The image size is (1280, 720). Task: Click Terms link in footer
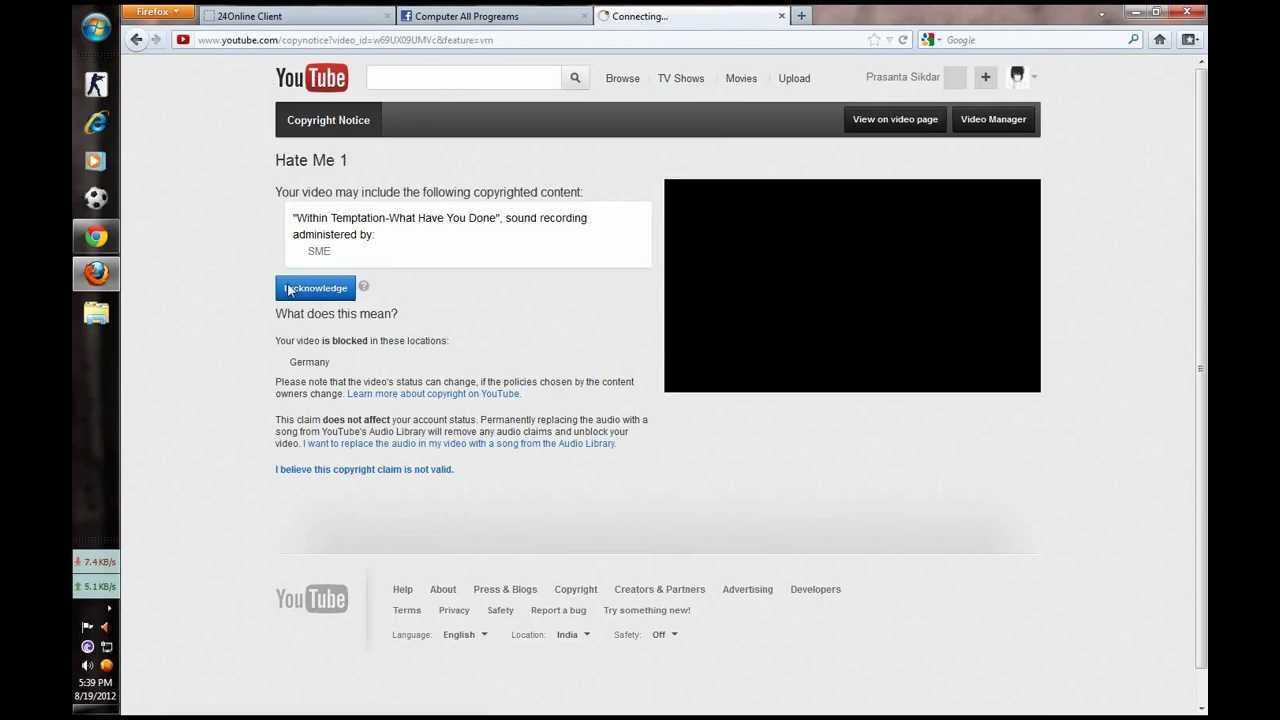point(407,610)
